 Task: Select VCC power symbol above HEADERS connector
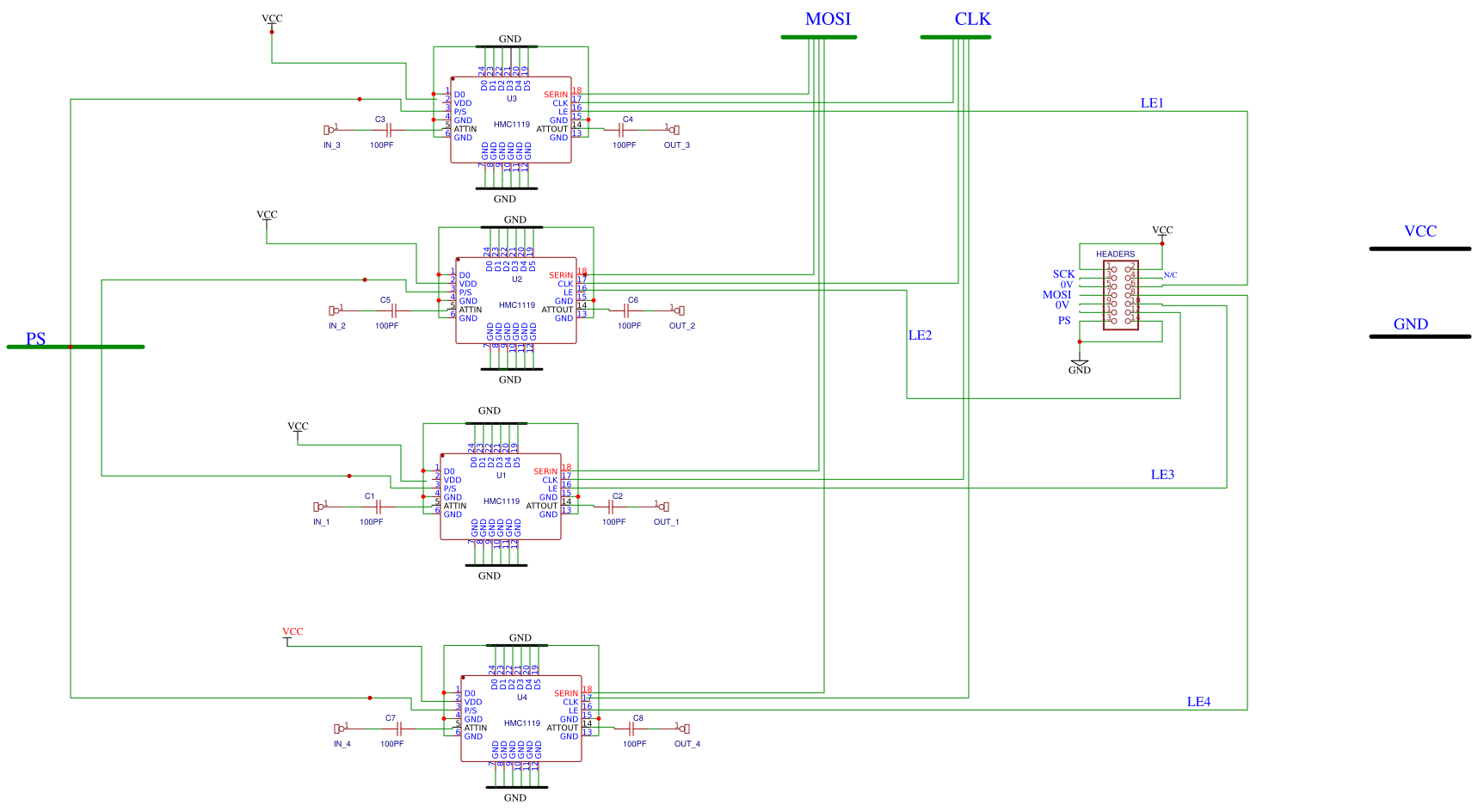coord(1162,233)
